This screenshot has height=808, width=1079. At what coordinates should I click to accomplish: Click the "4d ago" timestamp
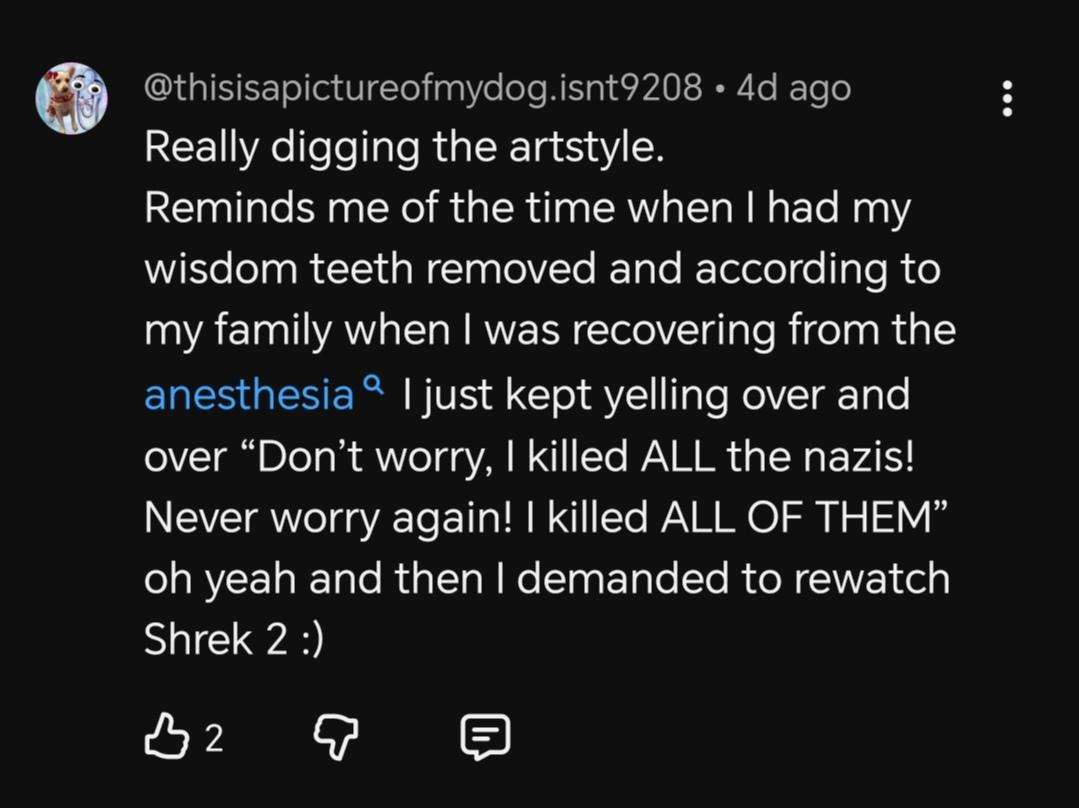pos(794,89)
